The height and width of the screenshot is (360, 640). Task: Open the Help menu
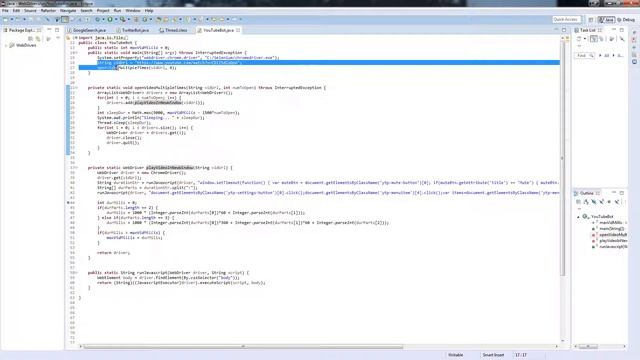click(x=149, y=11)
